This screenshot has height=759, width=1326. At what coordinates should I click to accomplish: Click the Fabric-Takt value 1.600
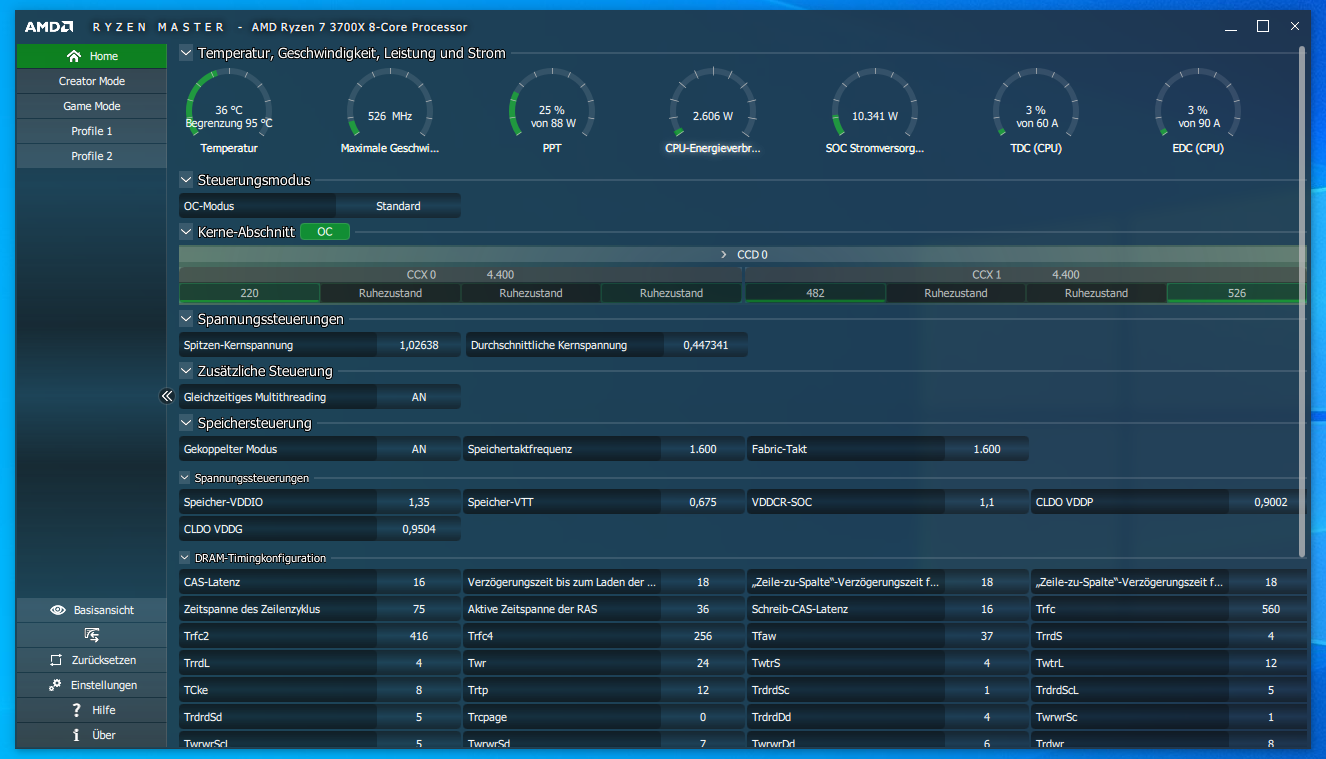[987, 449]
